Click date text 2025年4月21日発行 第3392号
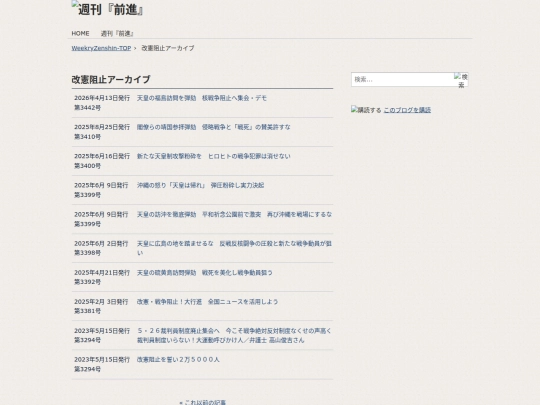 click(102, 277)
